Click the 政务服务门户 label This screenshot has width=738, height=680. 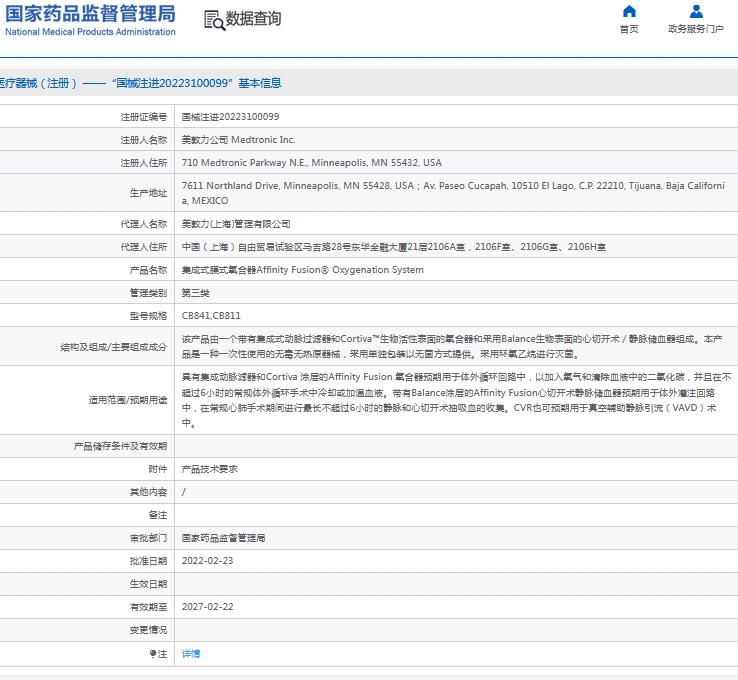[696, 29]
